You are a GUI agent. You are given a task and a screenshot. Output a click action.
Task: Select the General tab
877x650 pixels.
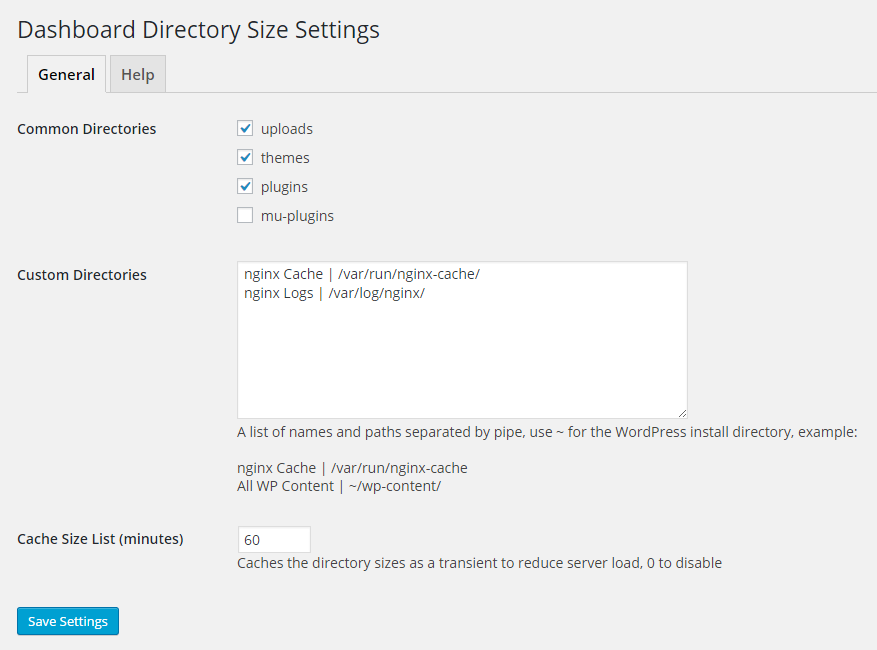[x=66, y=75]
